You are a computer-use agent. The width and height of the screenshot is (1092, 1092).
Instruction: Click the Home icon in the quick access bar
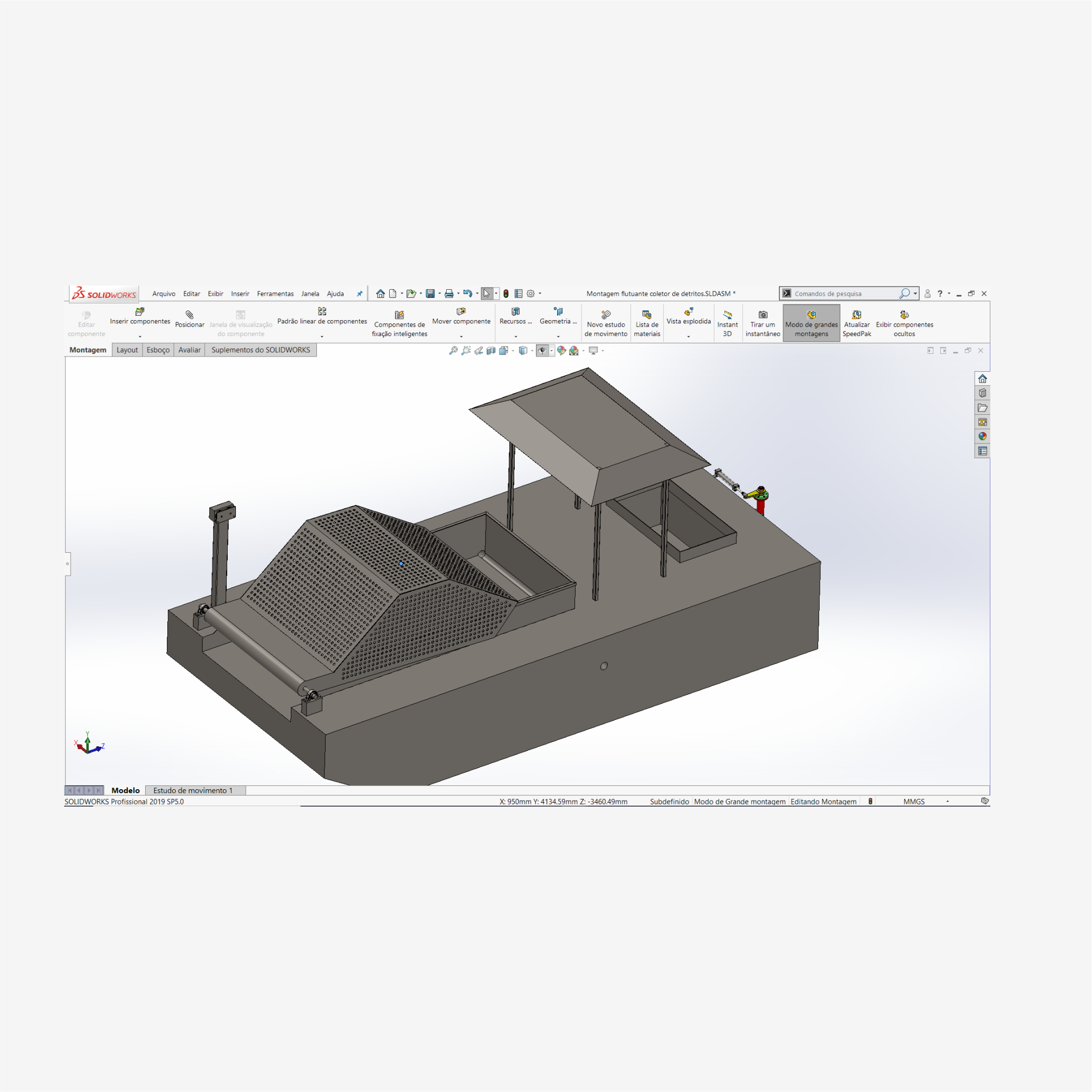click(x=380, y=294)
